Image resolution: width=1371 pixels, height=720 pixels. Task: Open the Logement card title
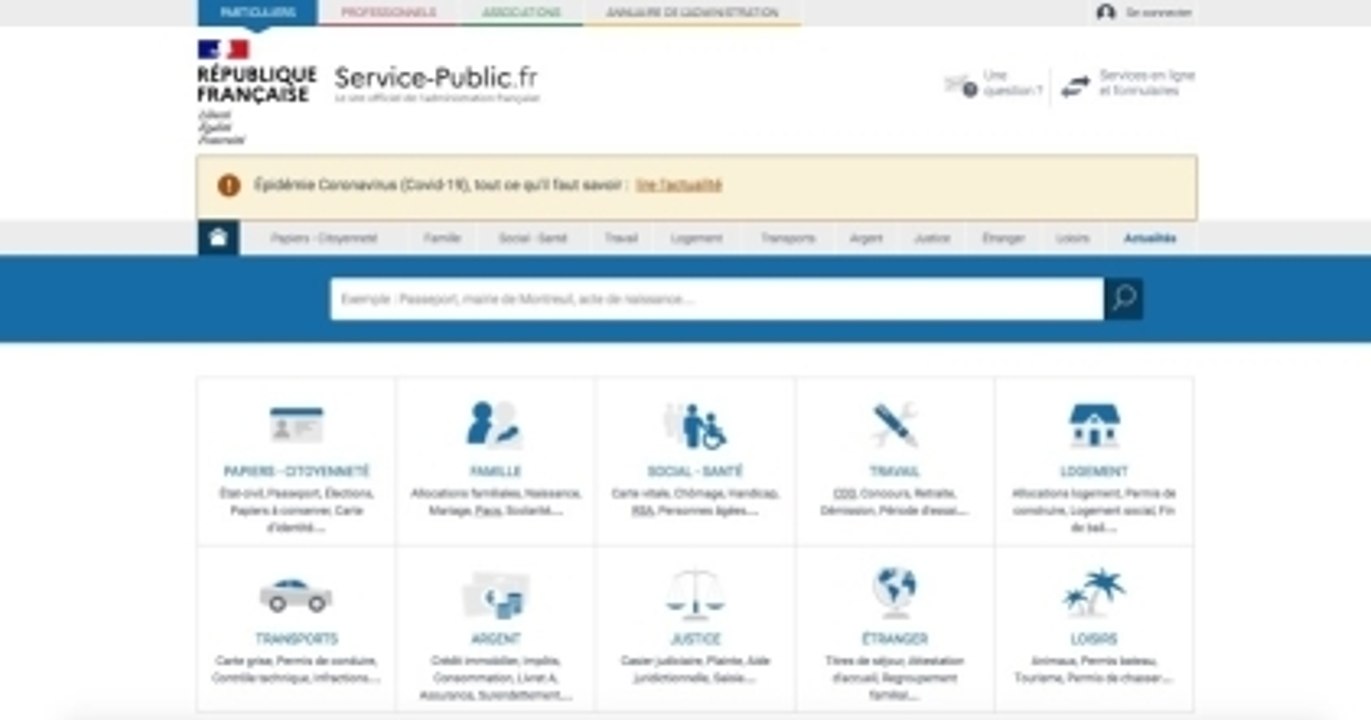(x=1094, y=471)
